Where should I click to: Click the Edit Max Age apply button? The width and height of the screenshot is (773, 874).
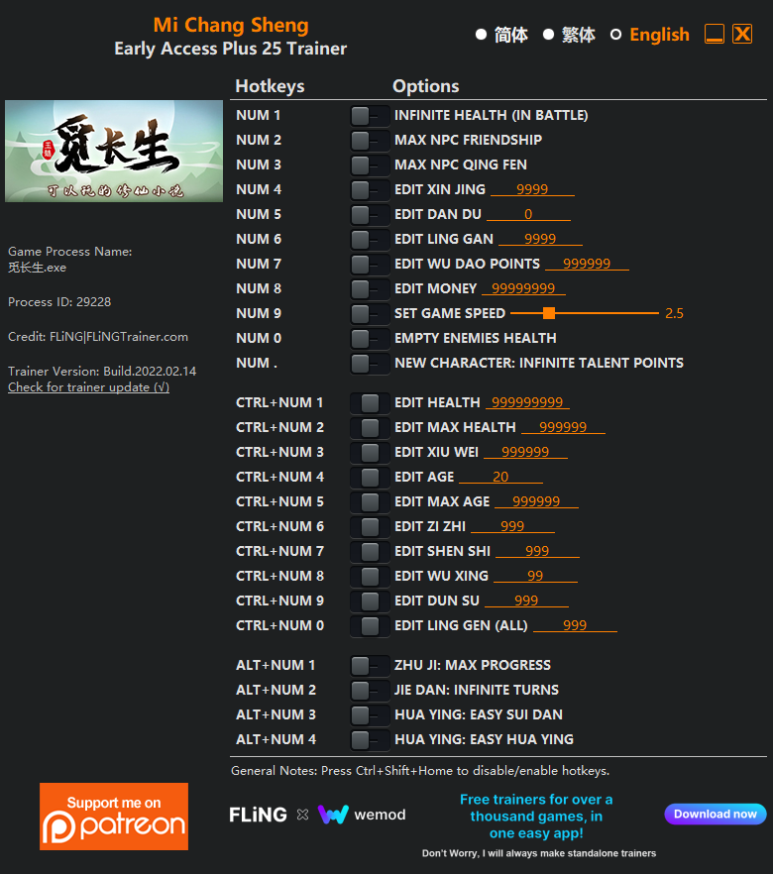click(370, 502)
